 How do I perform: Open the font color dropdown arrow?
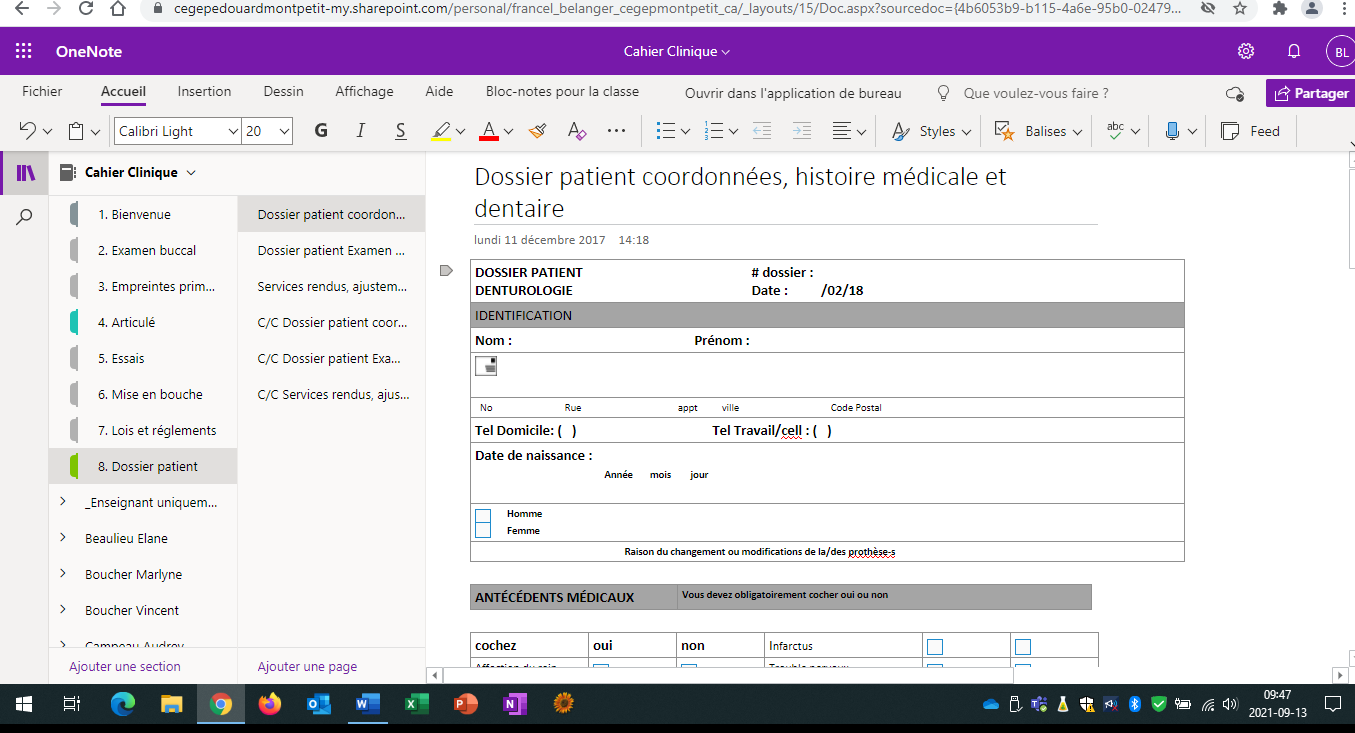click(508, 131)
